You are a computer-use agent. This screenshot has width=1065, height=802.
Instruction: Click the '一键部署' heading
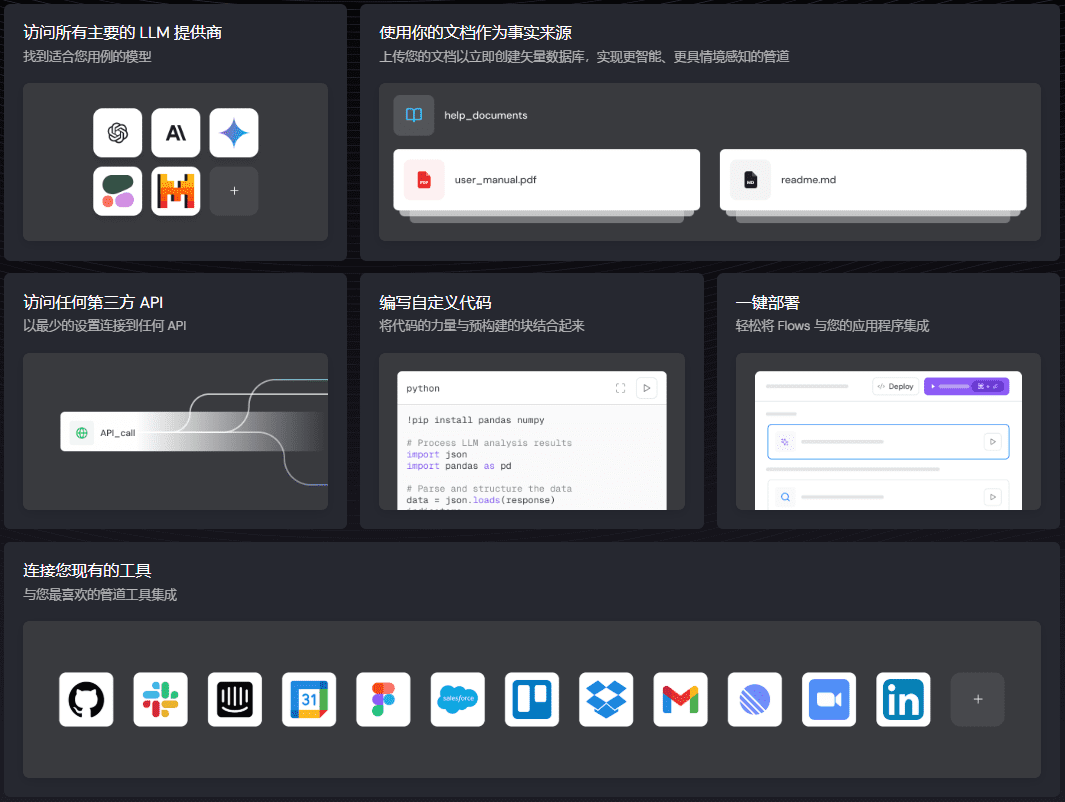[768, 302]
